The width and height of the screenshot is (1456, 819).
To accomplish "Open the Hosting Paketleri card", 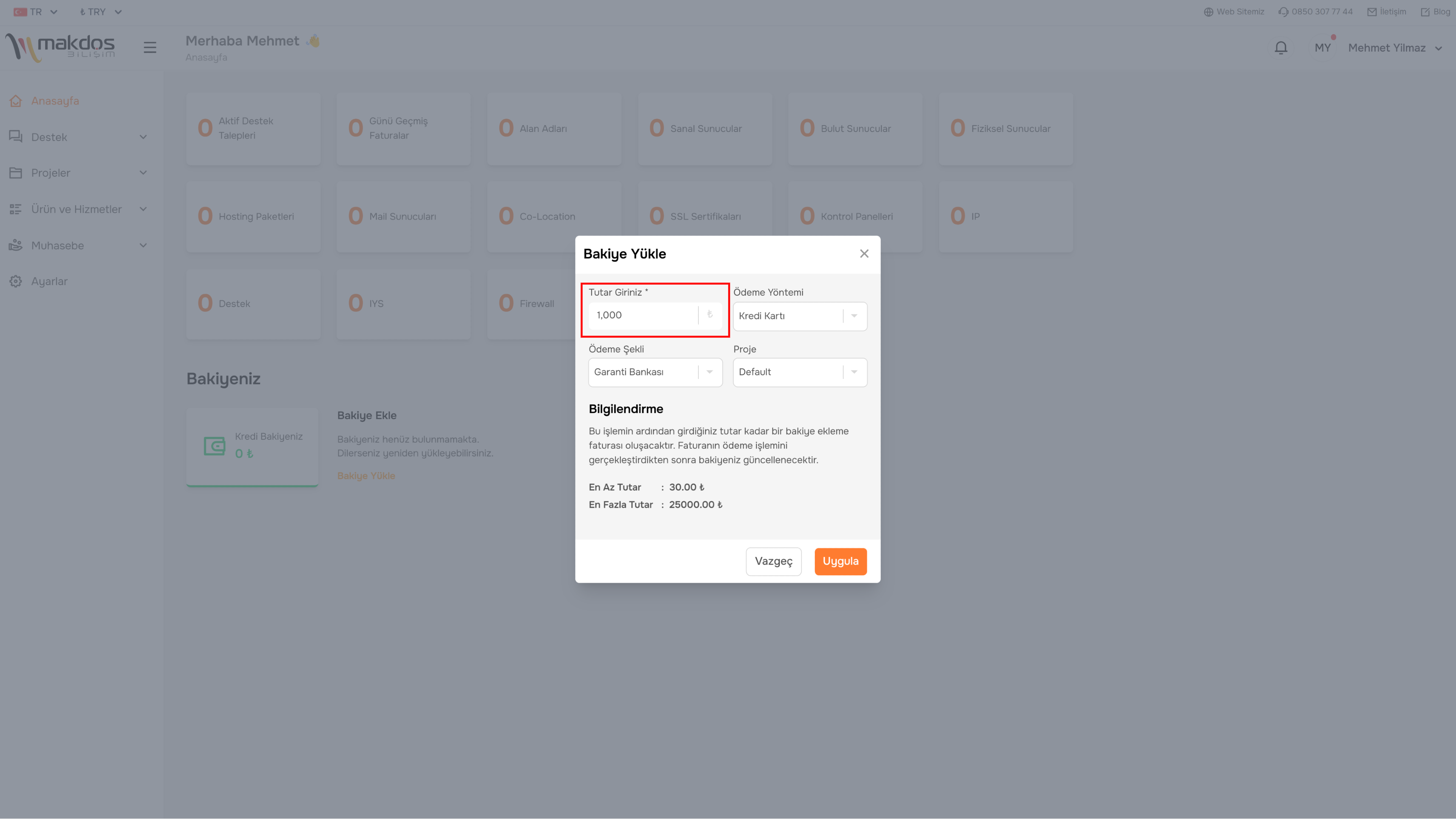I will (x=253, y=217).
